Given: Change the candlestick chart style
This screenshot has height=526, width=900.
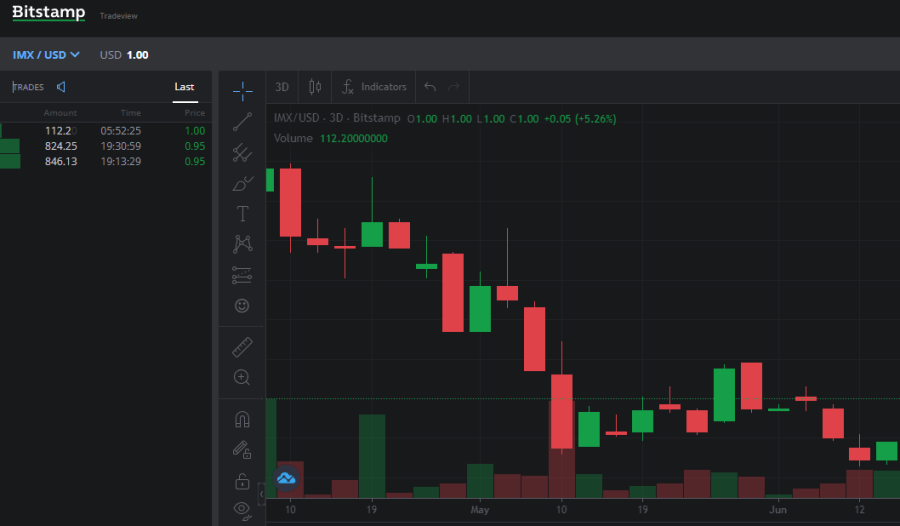Looking at the screenshot, I should pos(315,87).
